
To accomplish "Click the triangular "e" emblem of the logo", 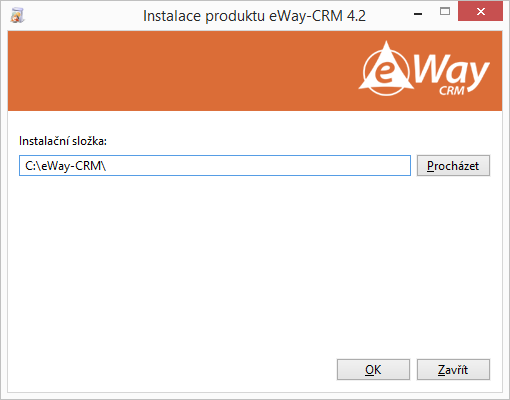I will [386, 69].
